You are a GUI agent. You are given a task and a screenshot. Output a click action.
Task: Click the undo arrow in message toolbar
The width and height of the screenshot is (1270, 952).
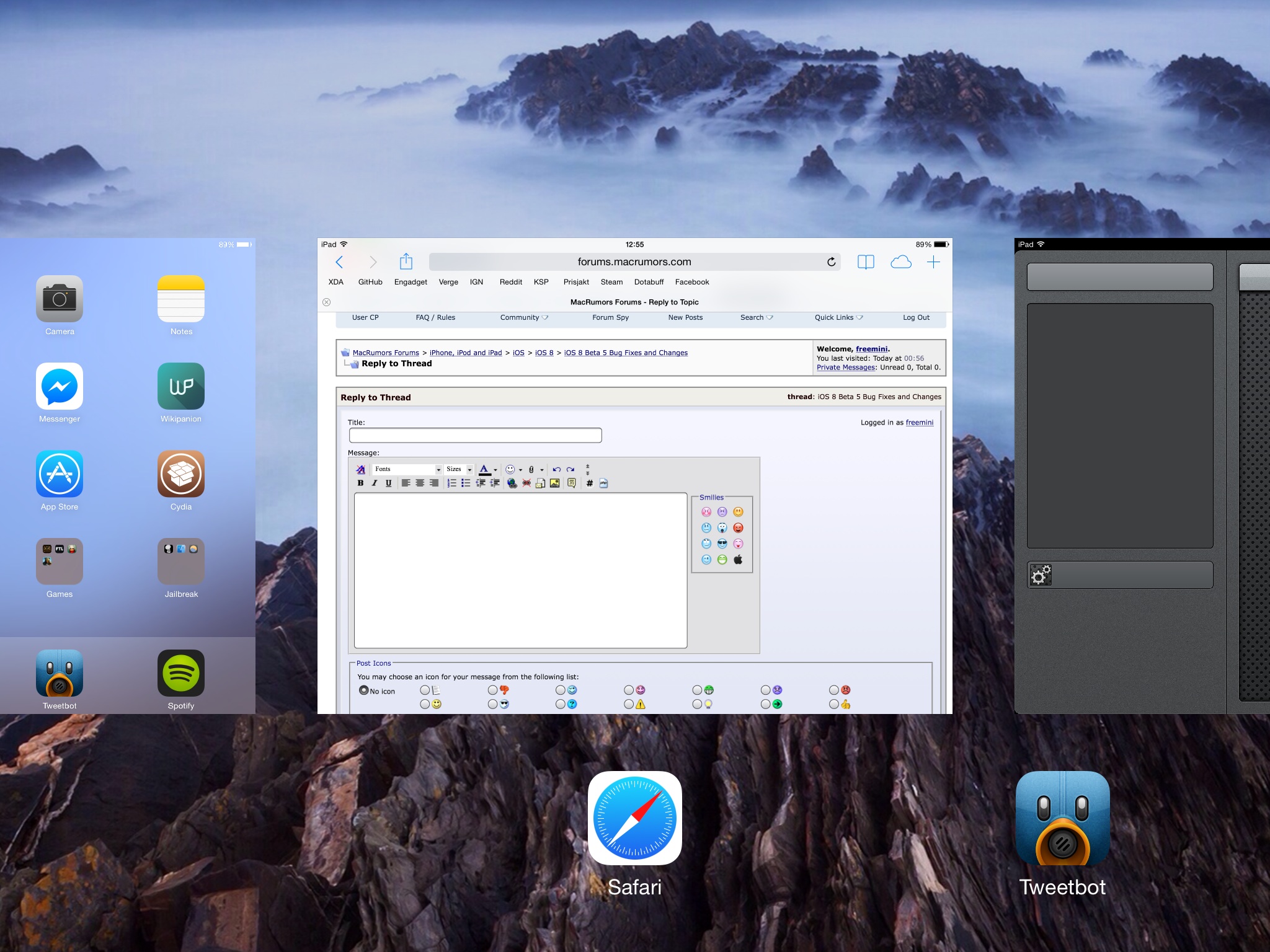click(x=556, y=470)
